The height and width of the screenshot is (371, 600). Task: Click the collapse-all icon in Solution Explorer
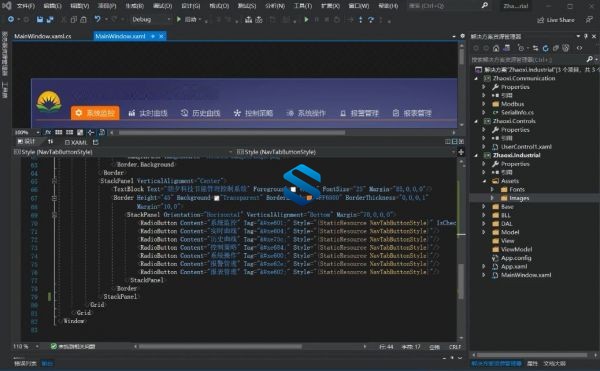(556, 48)
